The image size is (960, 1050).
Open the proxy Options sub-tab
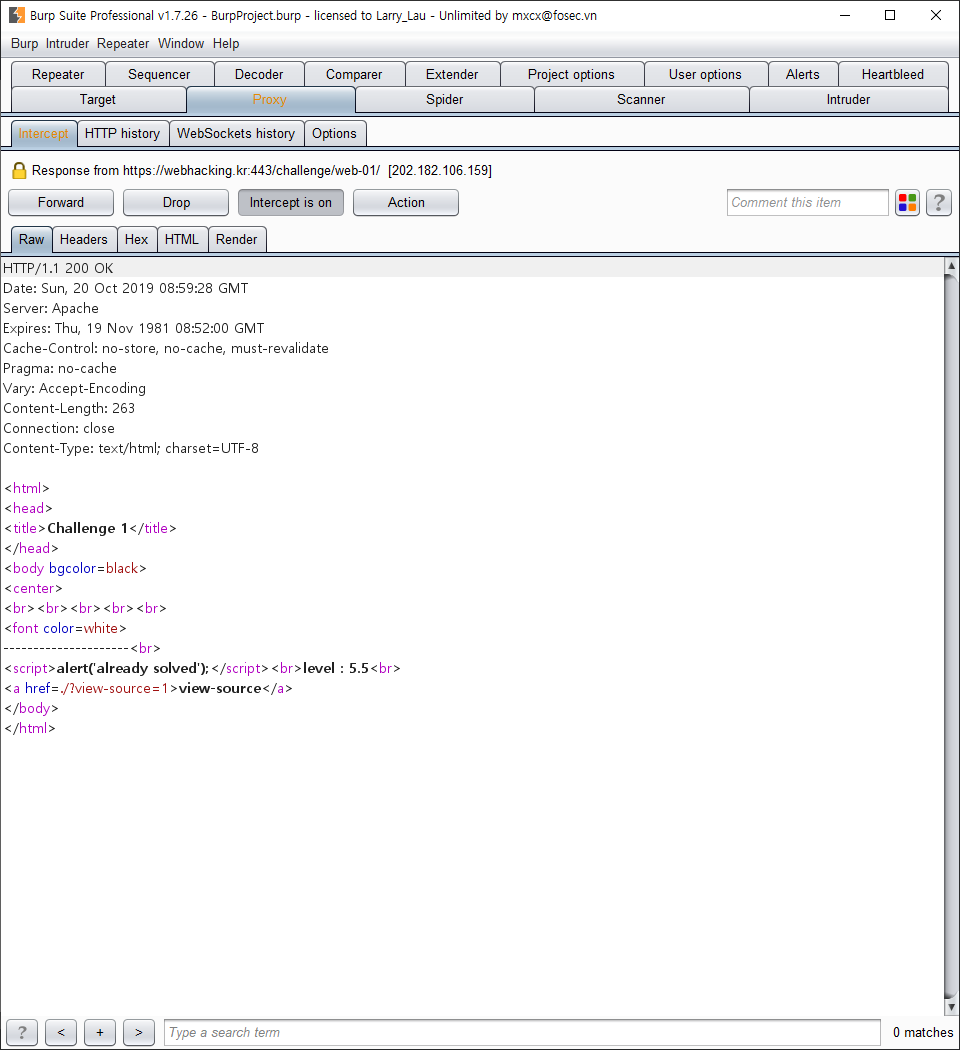334,134
